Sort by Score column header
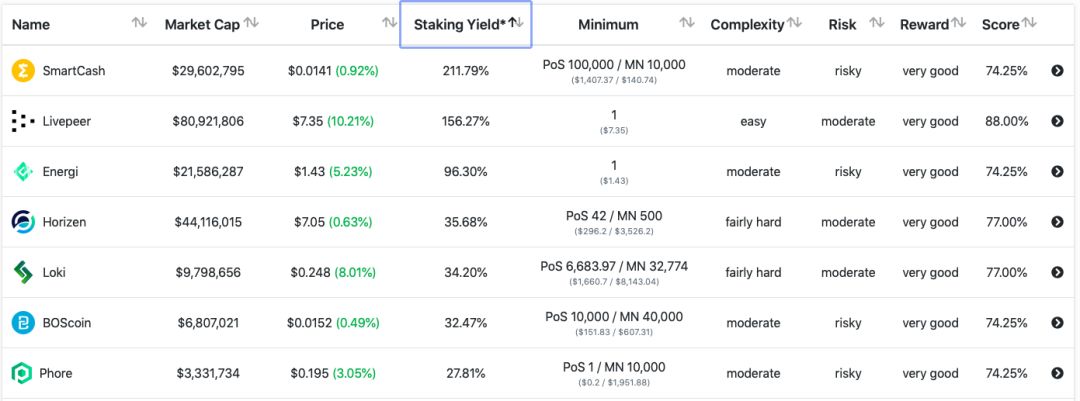This screenshot has height=401, width=1080. coord(1001,24)
